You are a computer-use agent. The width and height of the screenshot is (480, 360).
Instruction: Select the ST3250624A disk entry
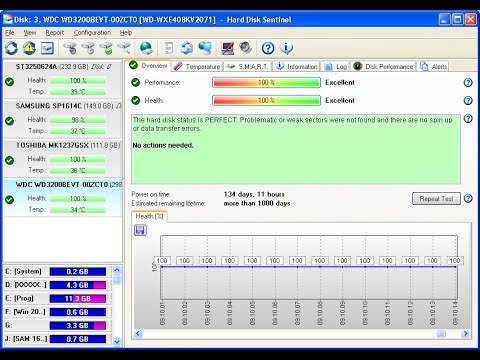(x=63, y=79)
